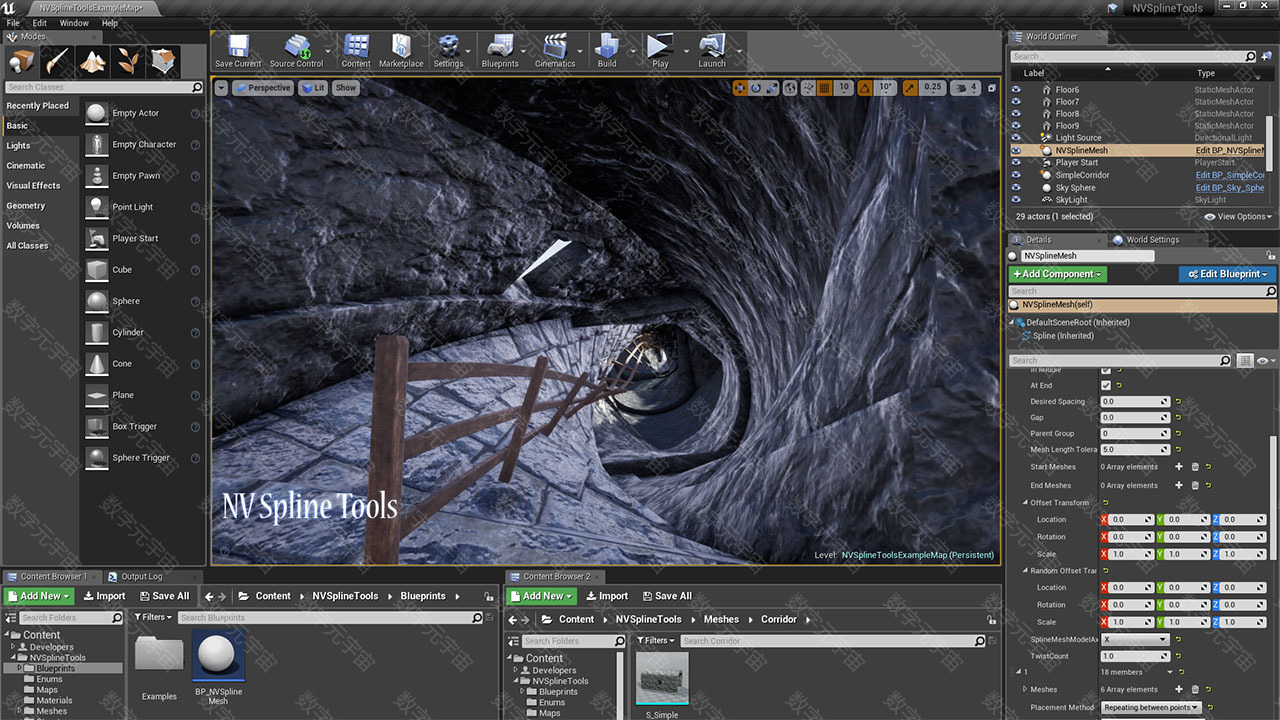Open the Blueprints toolbar icon
This screenshot has height=720, width=1280.
pyautogui.click(x=500, y=50)
